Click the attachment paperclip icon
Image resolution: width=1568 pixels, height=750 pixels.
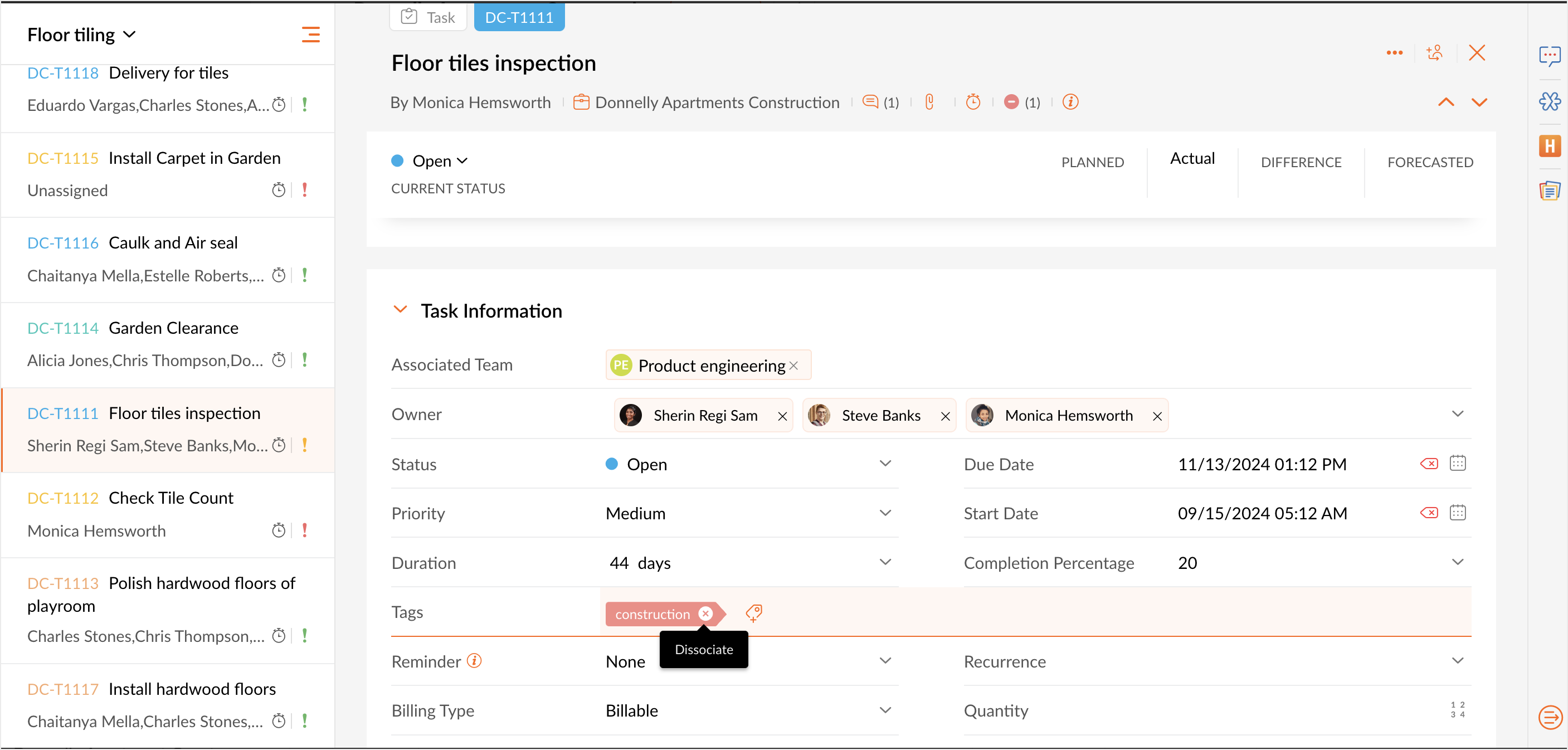(x=929, y=101)
